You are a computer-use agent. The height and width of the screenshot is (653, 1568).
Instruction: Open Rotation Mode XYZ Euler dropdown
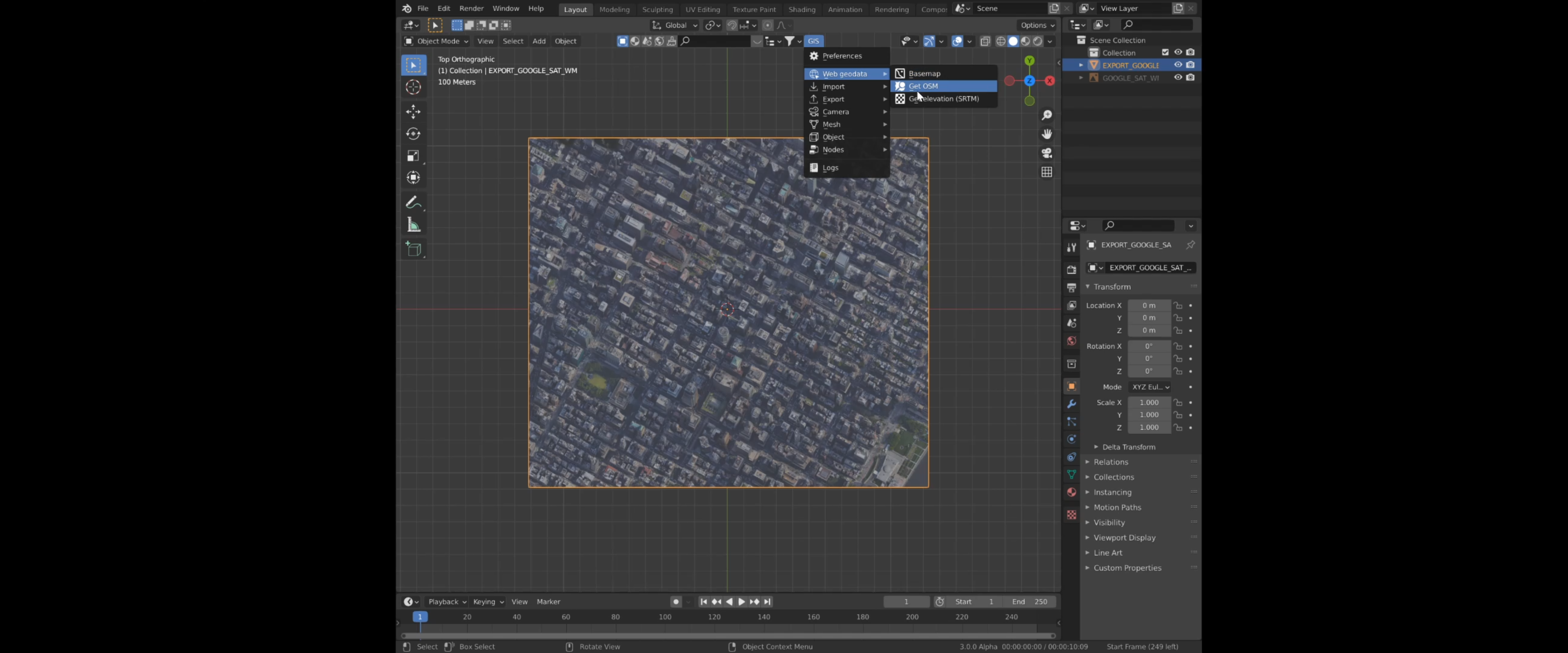[1150, 387]
